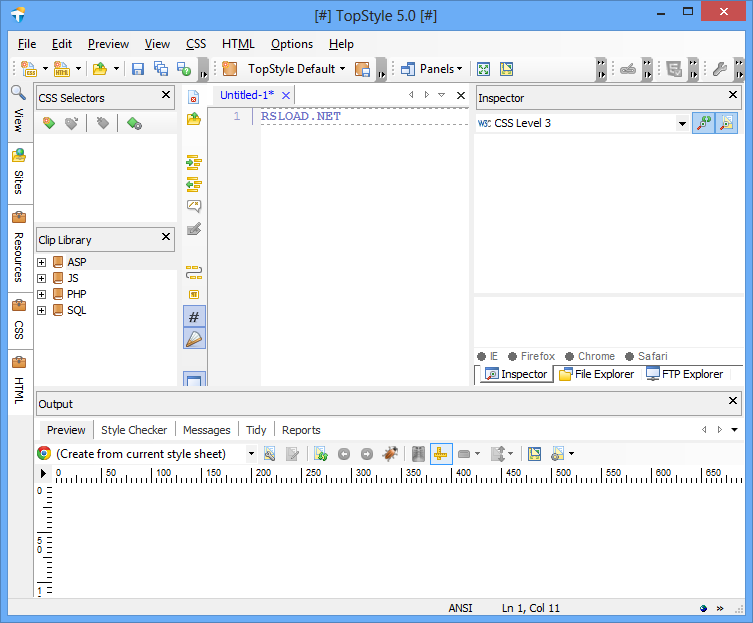Close the Clip Library panel

tap(166, 236)
